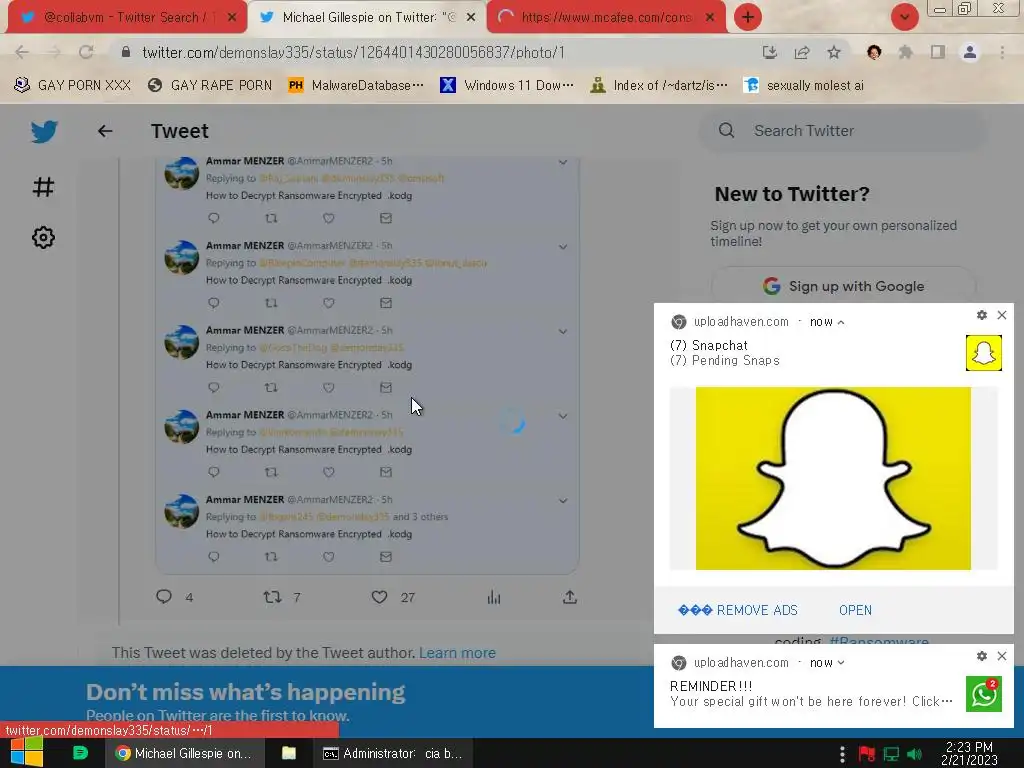The image size is (1024, 768).
Task: Dismiss the Snapchat notification with X
Action: point(1002,315)
